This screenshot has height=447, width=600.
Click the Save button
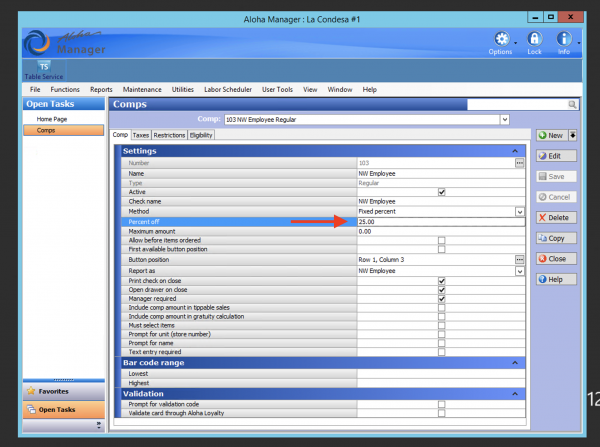point(556,176)
